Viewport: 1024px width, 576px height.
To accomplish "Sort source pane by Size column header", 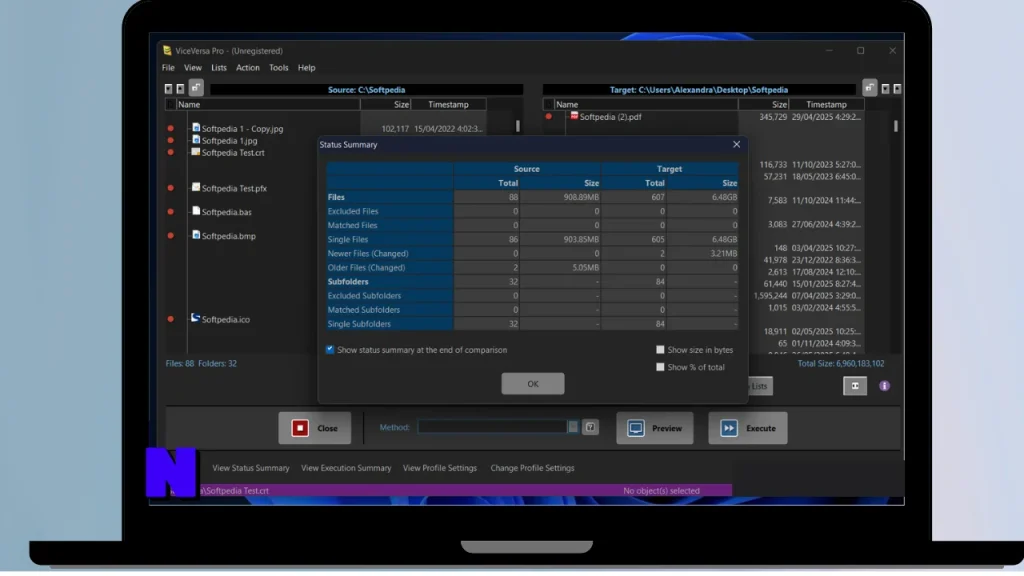I will 385,104.
